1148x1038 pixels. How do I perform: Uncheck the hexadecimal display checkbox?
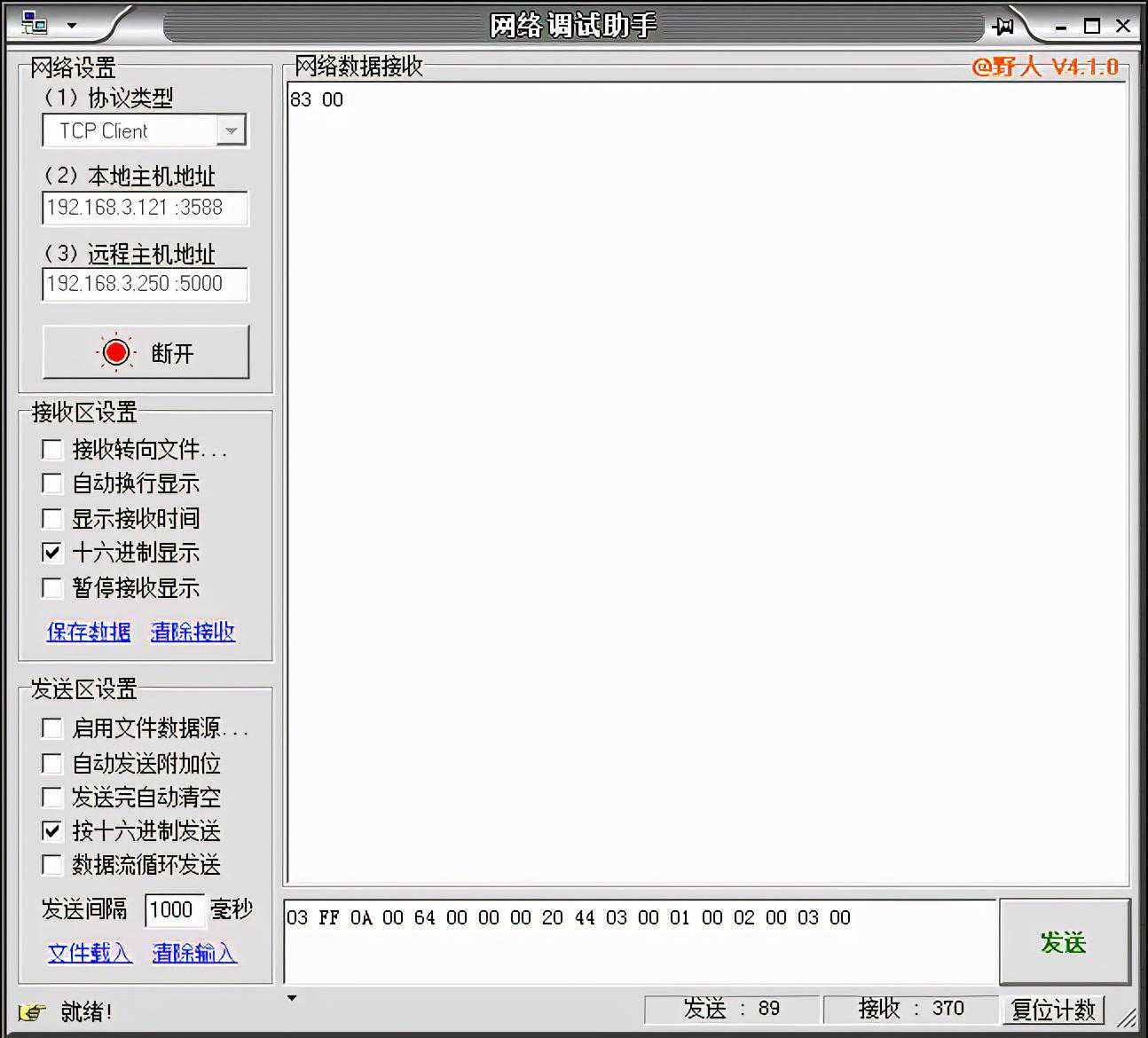point(52,553)
